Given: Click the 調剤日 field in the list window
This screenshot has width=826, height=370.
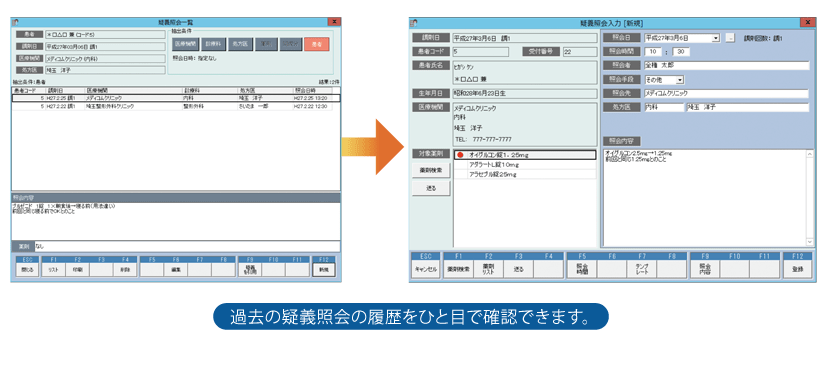Looking at the screenshot, I should pos(105,46).
